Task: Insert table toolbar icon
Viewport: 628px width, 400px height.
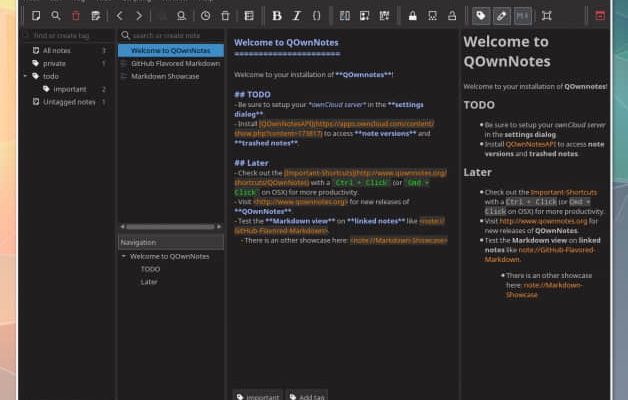Action: [384, 16]
